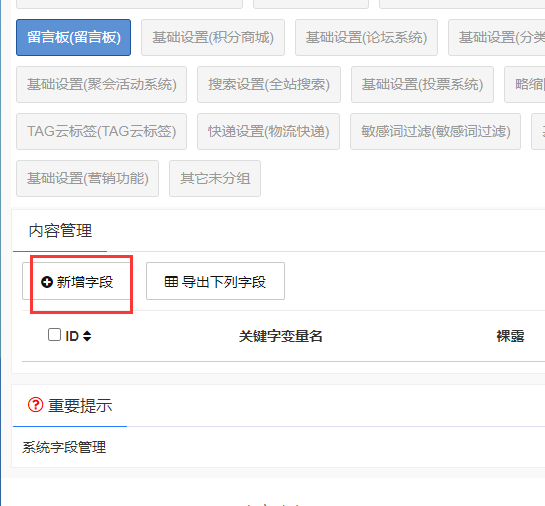The width and height of the screenshot is (545, 506).
Task: Click the plus icon on 新增字段
Action: coord(47,282)
